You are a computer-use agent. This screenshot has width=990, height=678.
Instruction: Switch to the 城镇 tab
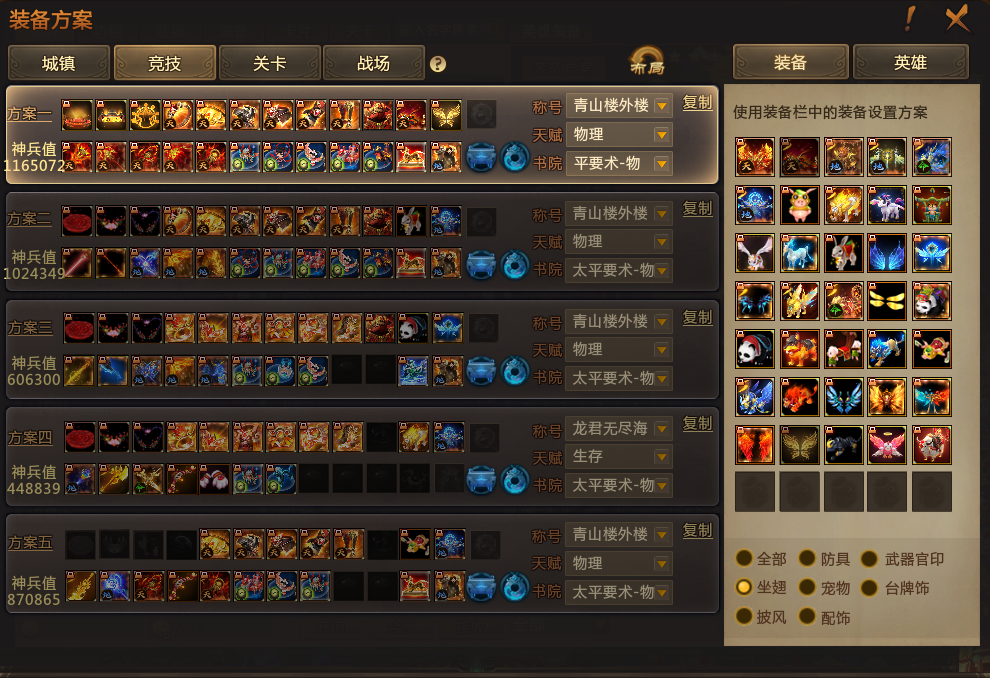pos(59,63)
